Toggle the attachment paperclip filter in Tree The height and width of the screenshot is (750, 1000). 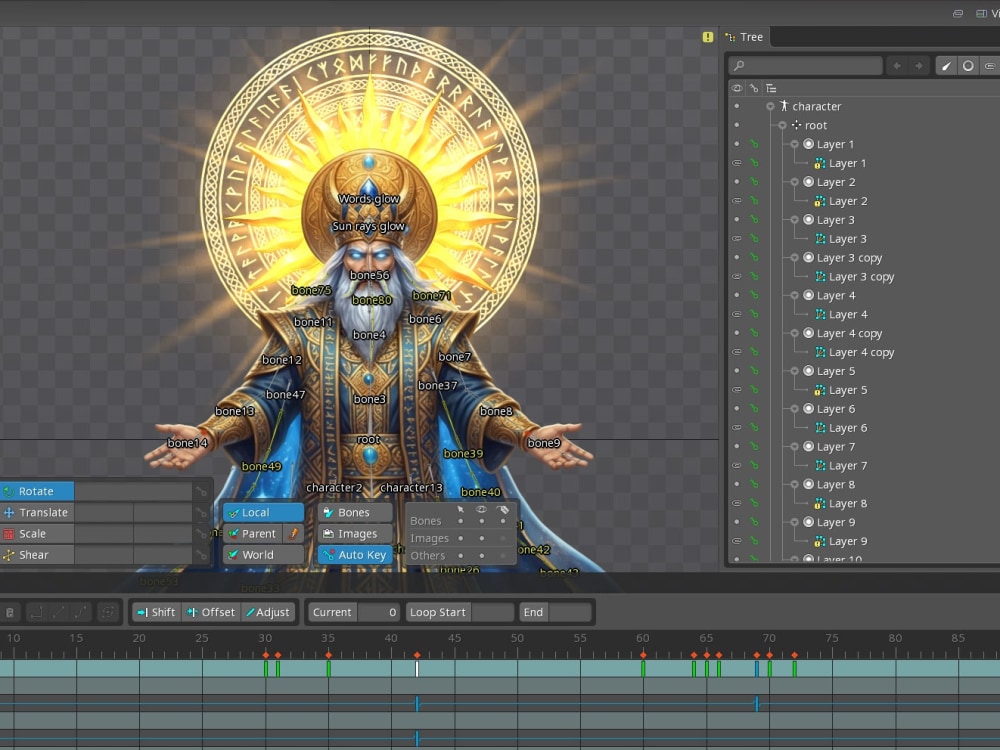coord(990,66)
